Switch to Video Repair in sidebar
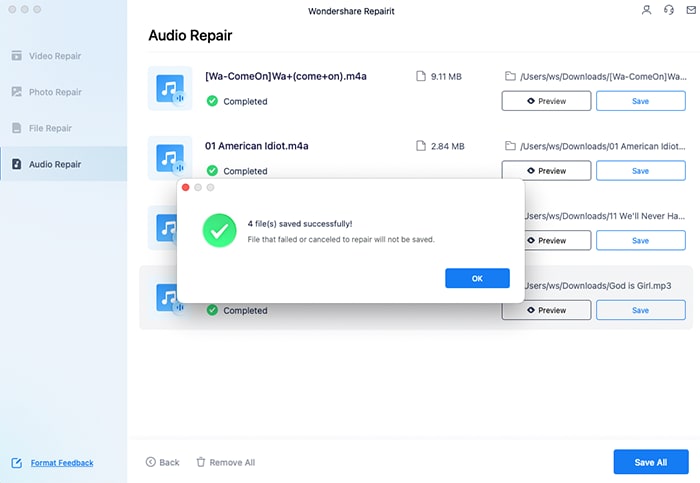Screen dimensions: 700x483 coord(63,56)
